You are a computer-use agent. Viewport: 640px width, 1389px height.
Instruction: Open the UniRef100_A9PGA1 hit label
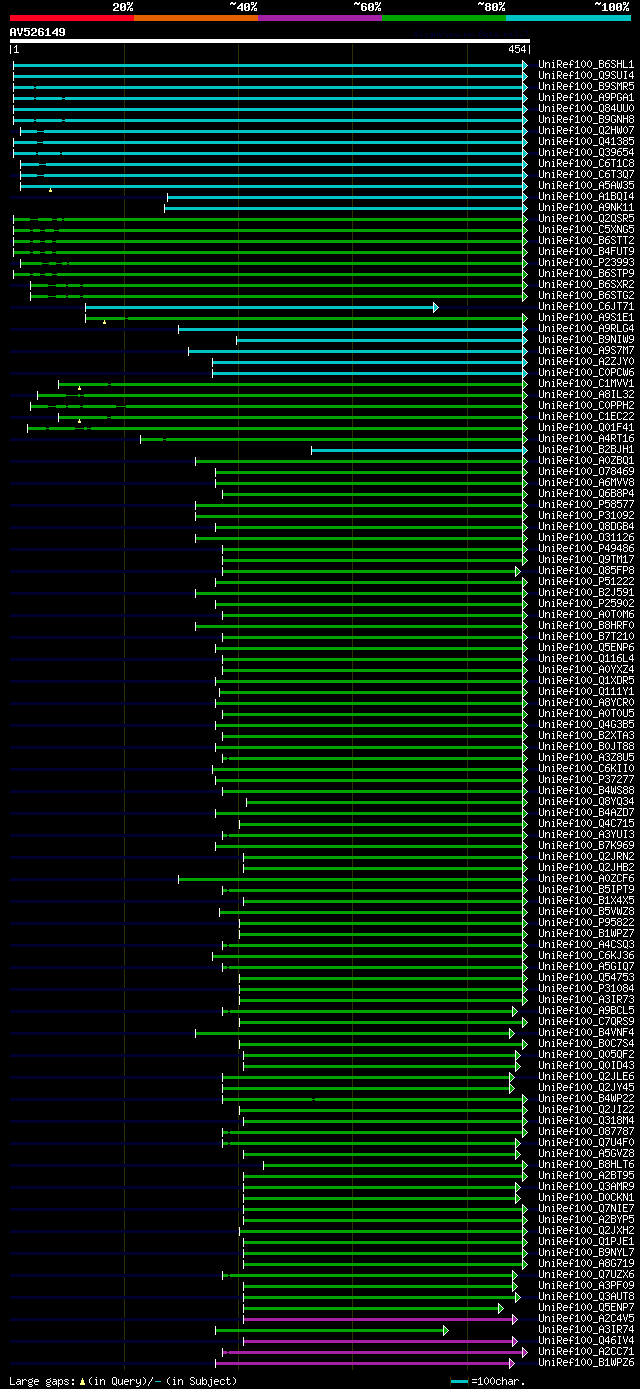[586, 97]
